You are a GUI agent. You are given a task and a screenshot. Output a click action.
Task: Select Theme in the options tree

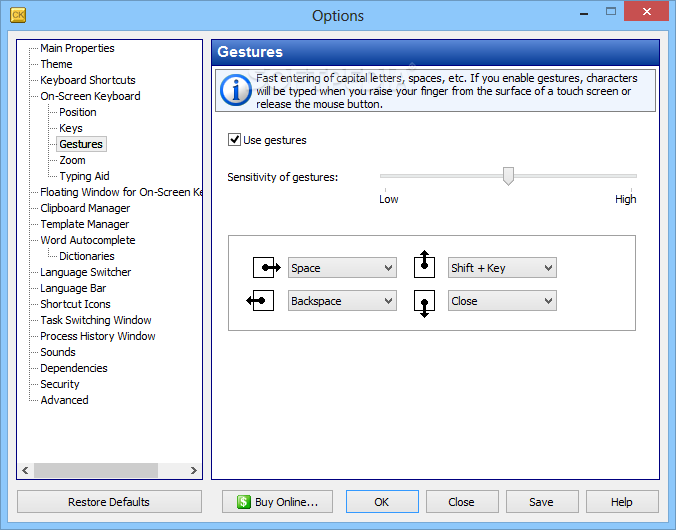click(x=56, y=64)
